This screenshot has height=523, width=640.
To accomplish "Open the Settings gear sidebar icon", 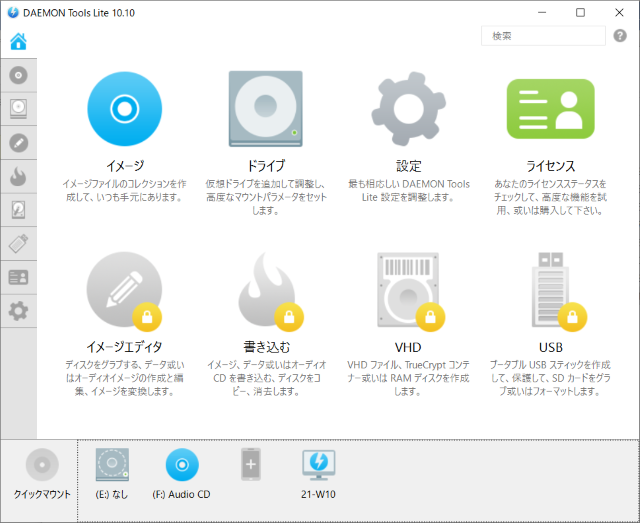I will tap(18, 311).
